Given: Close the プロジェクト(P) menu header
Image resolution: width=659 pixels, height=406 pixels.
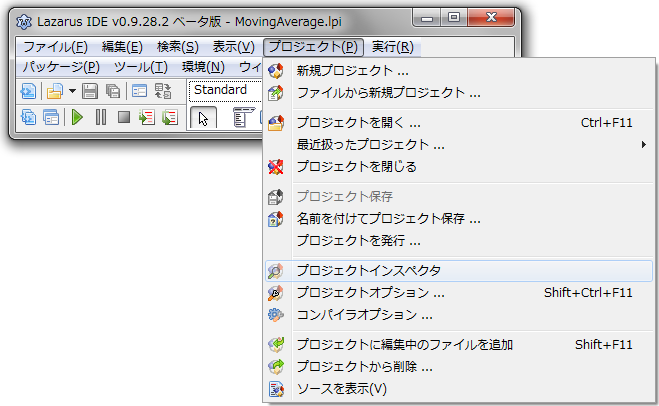Looking at the screenshot, I should pos(313,47).
